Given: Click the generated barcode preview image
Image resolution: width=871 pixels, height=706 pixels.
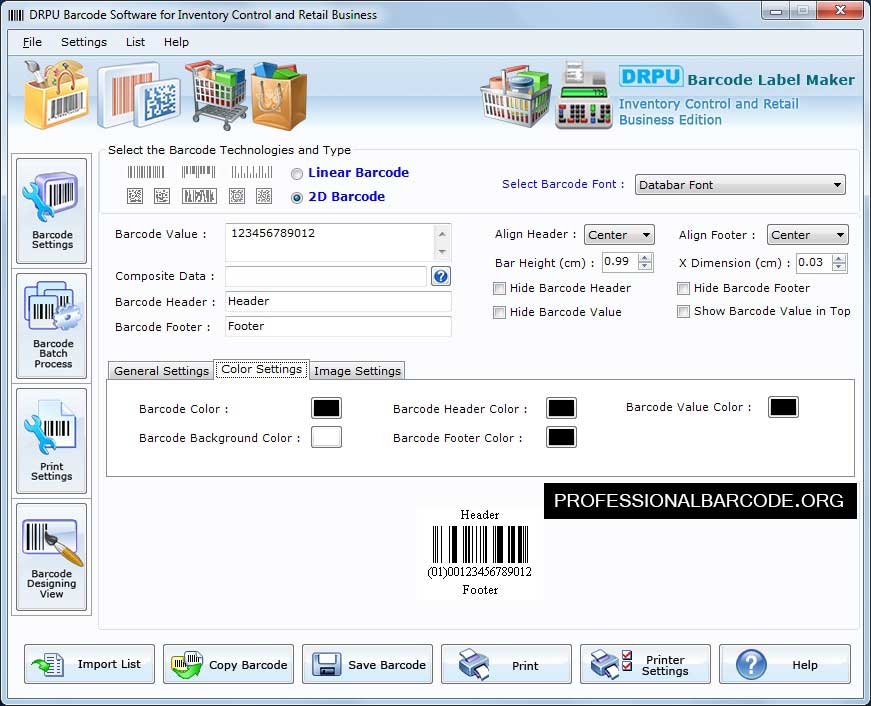Looking at the screenshot, I should pyautogui.click(x=480, y=552).
